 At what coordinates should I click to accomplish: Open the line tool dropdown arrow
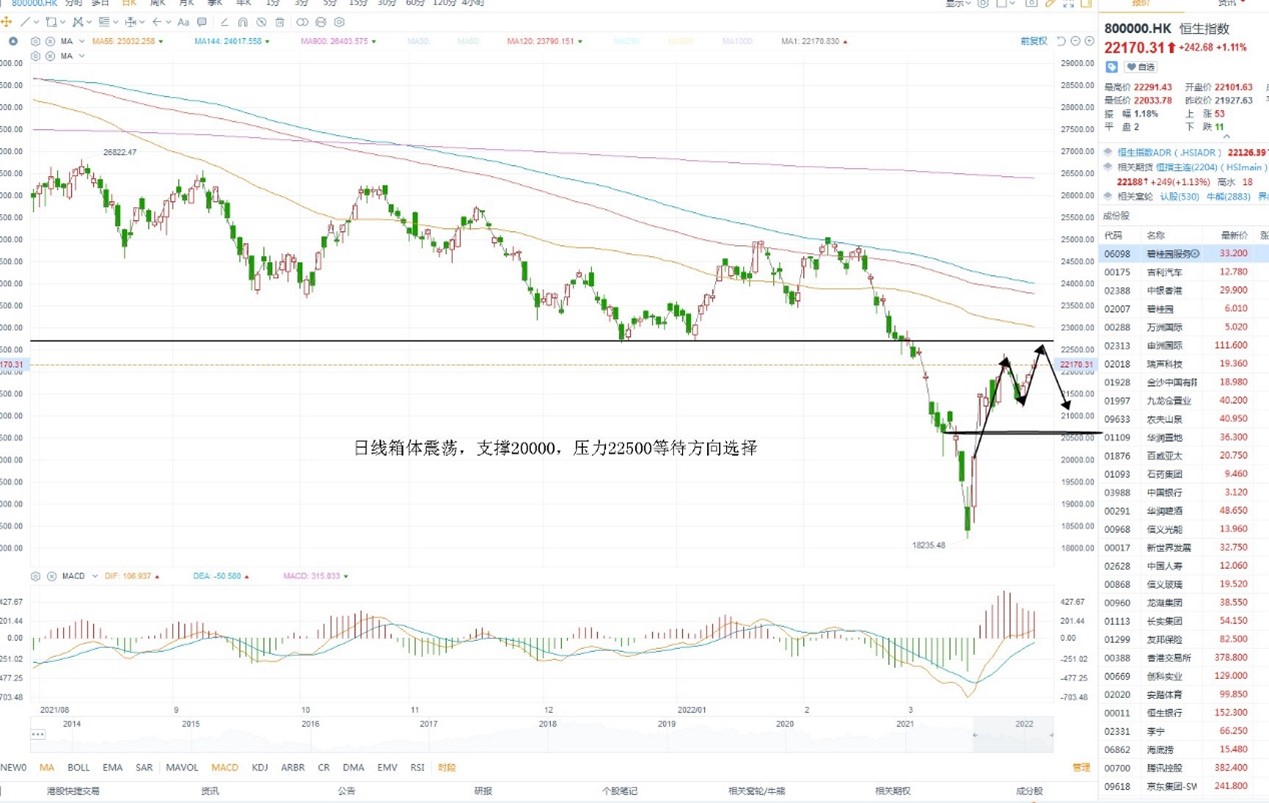click(x=36, y=22)
